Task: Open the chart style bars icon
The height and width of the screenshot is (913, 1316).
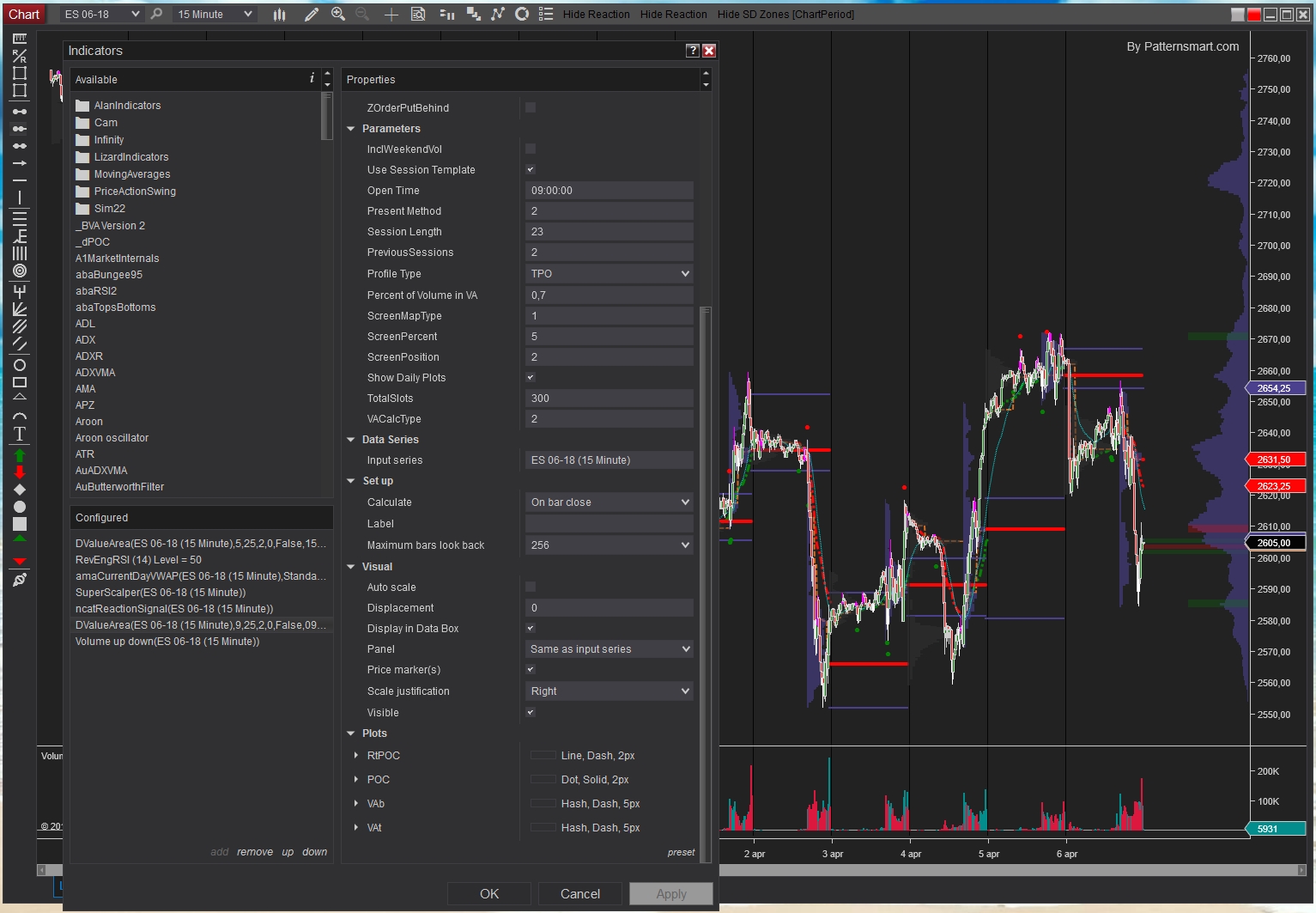Action: point(279,15)
